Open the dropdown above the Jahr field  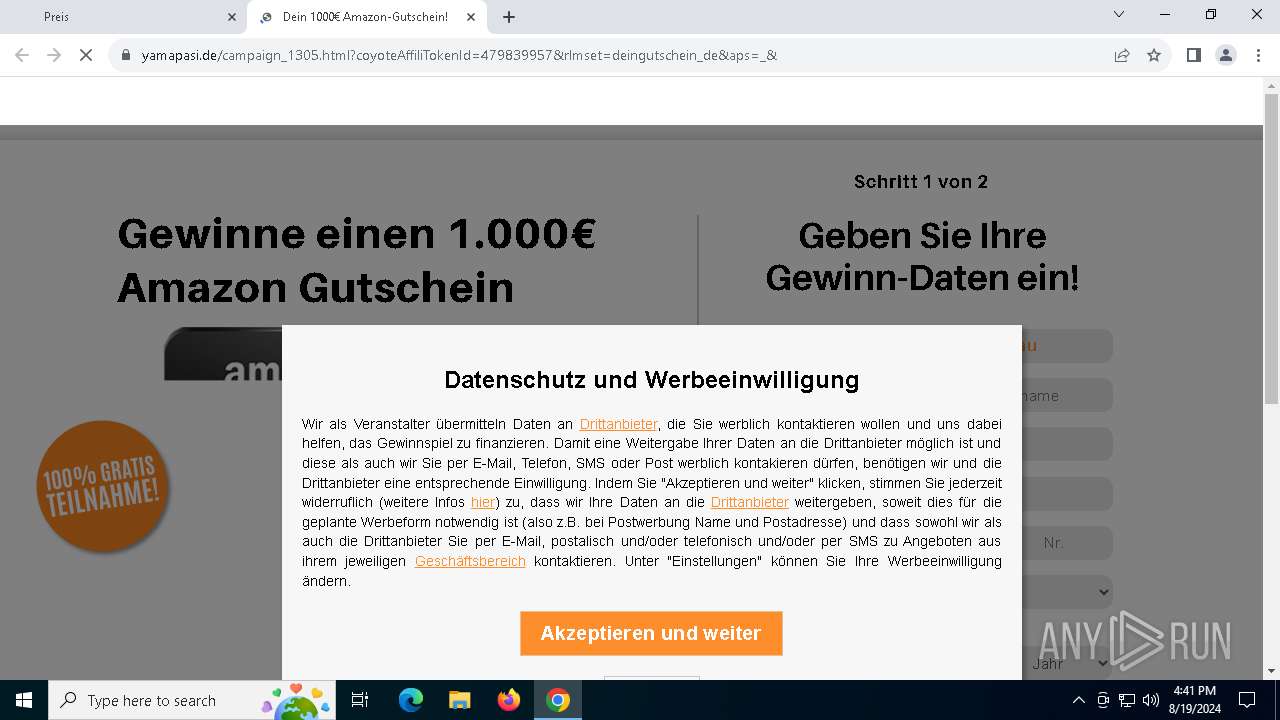click(1067, 592)
